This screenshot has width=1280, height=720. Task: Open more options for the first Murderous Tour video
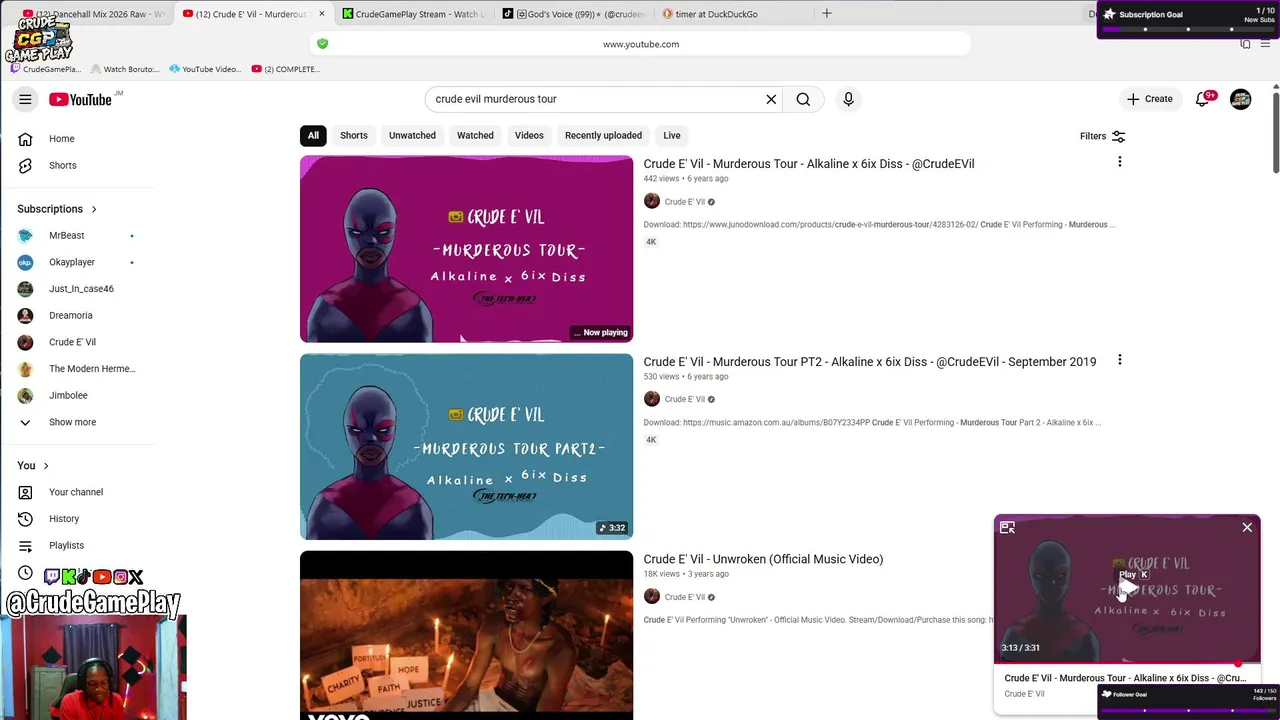[1119, 162]
